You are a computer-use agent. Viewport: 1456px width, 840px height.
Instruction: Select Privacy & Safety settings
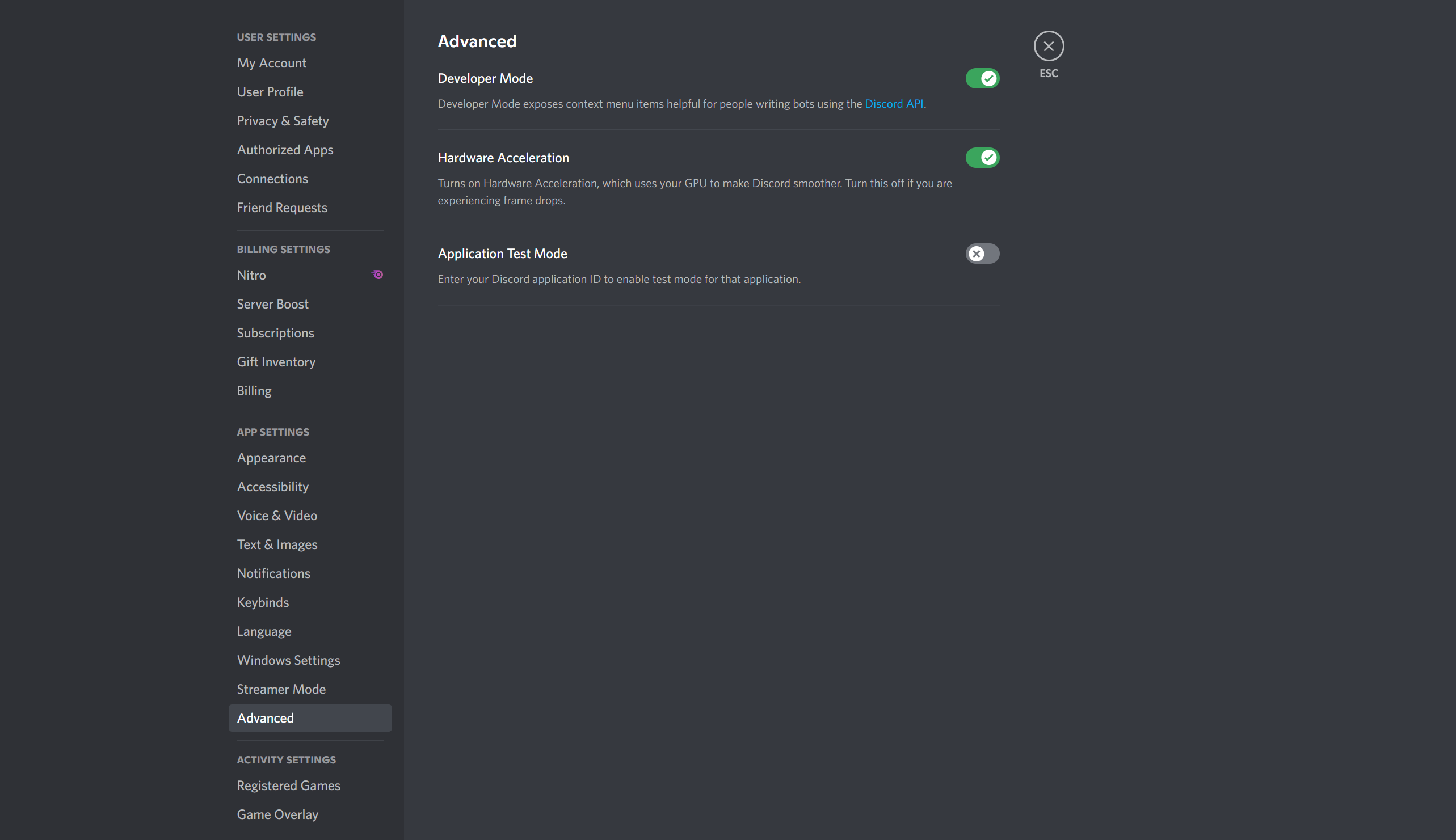click(x=283, y=121)
